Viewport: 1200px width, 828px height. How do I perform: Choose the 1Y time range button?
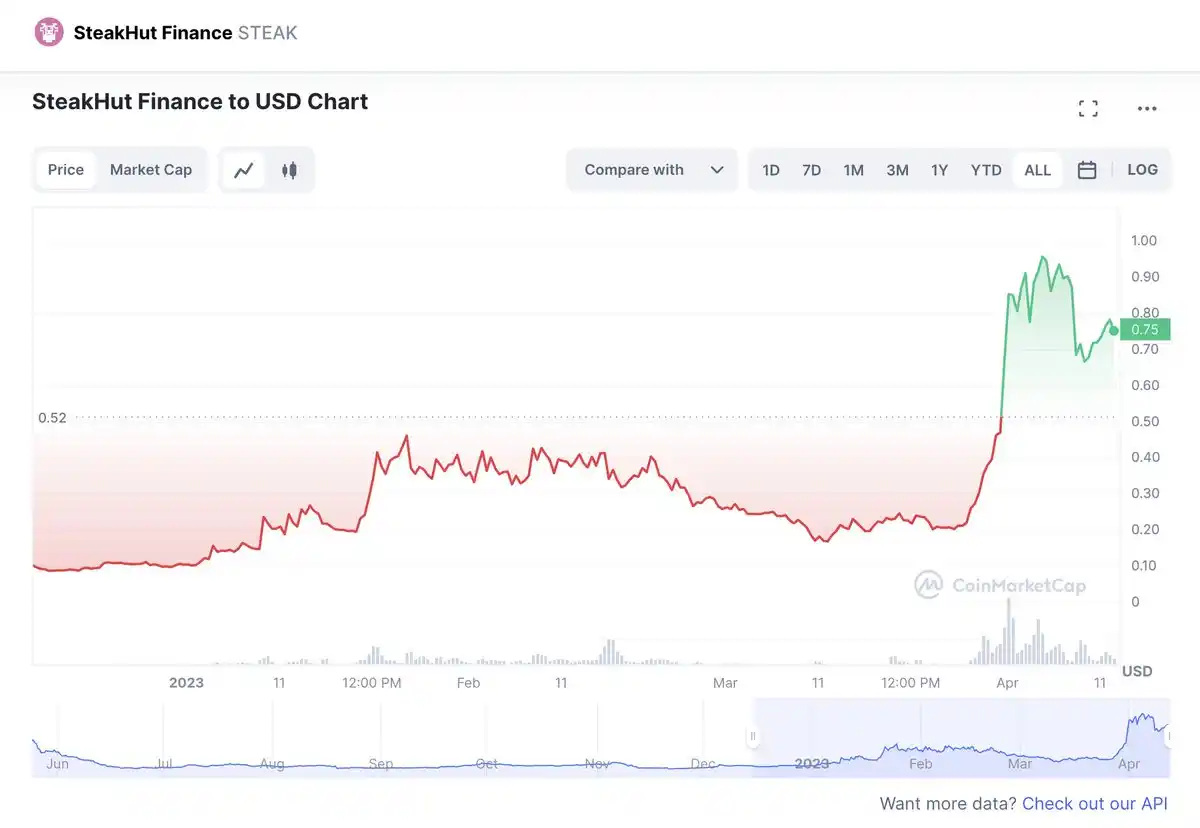pos(939,170)
